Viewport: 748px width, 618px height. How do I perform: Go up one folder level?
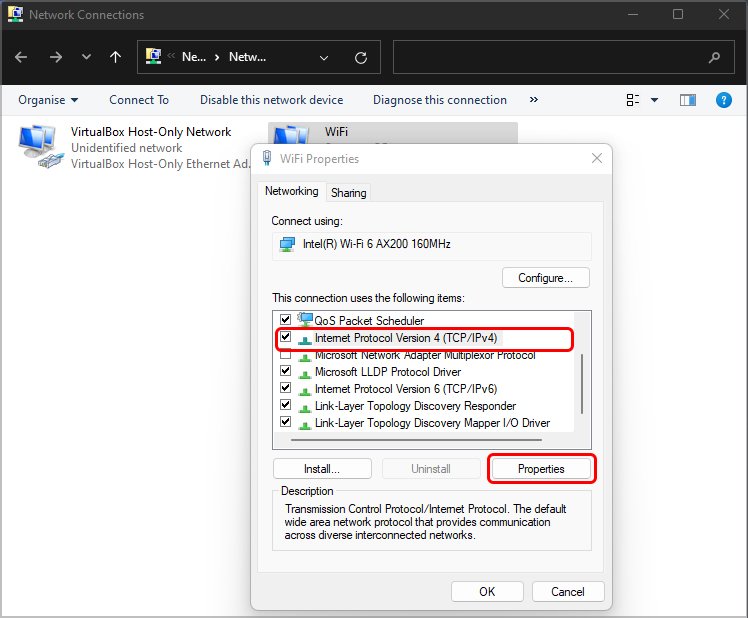coord(115,57)
